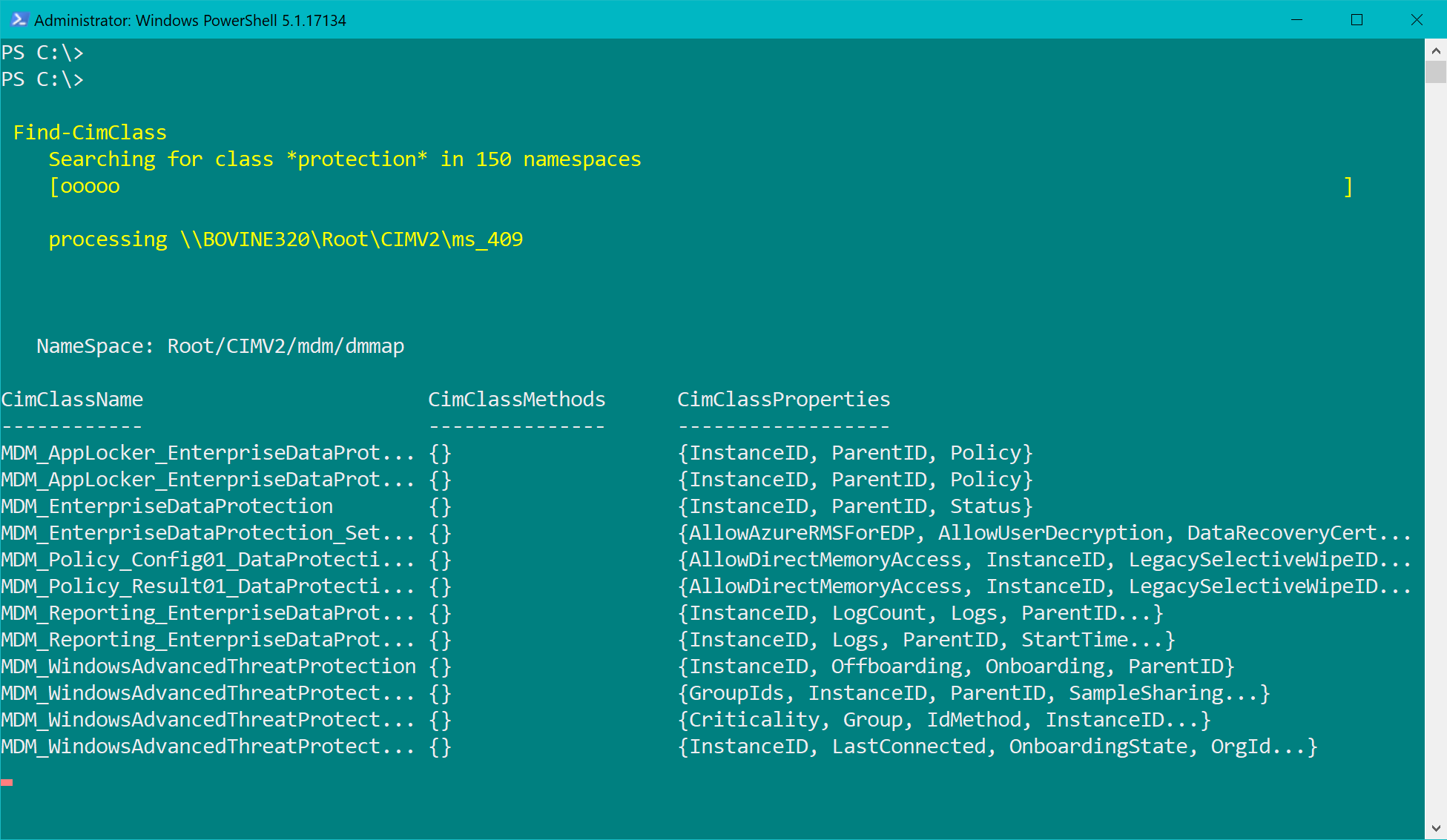Image resolution: width=1447 pixels, height=840 pixels.
Task: Click the NameSpace Root/CIMV2/mdm/dmmap line
Action: click(x=220, y=346)
